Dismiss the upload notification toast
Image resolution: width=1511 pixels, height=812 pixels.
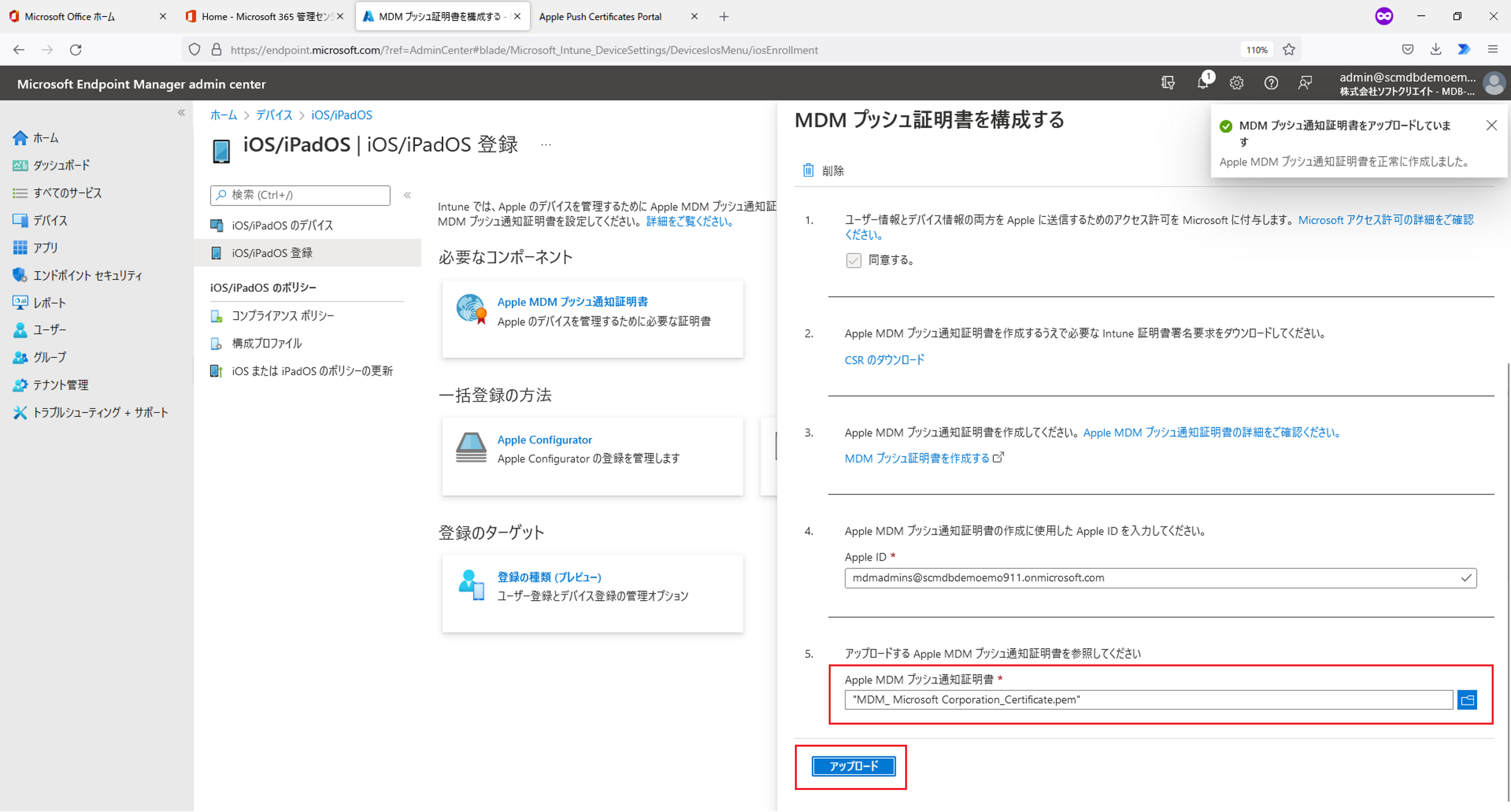click(1491, 126)
